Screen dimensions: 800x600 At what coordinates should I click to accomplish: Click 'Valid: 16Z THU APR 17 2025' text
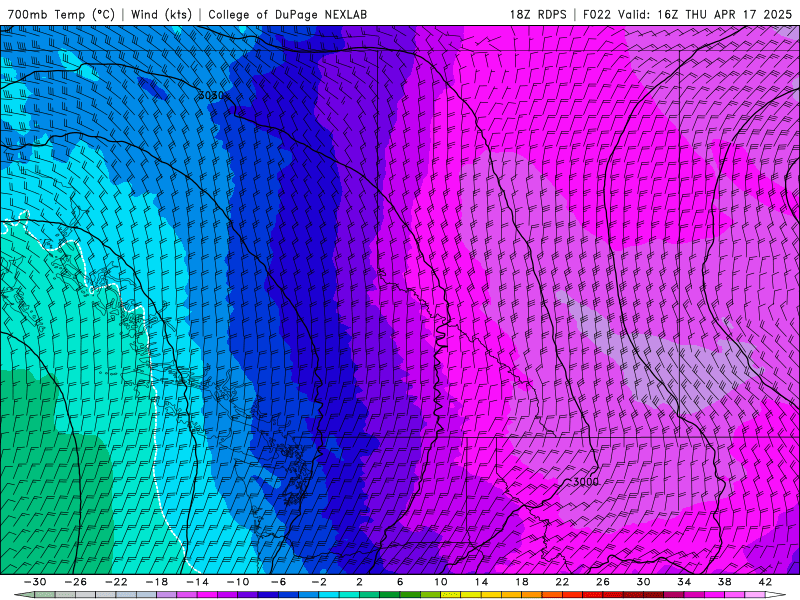point(705,14)
